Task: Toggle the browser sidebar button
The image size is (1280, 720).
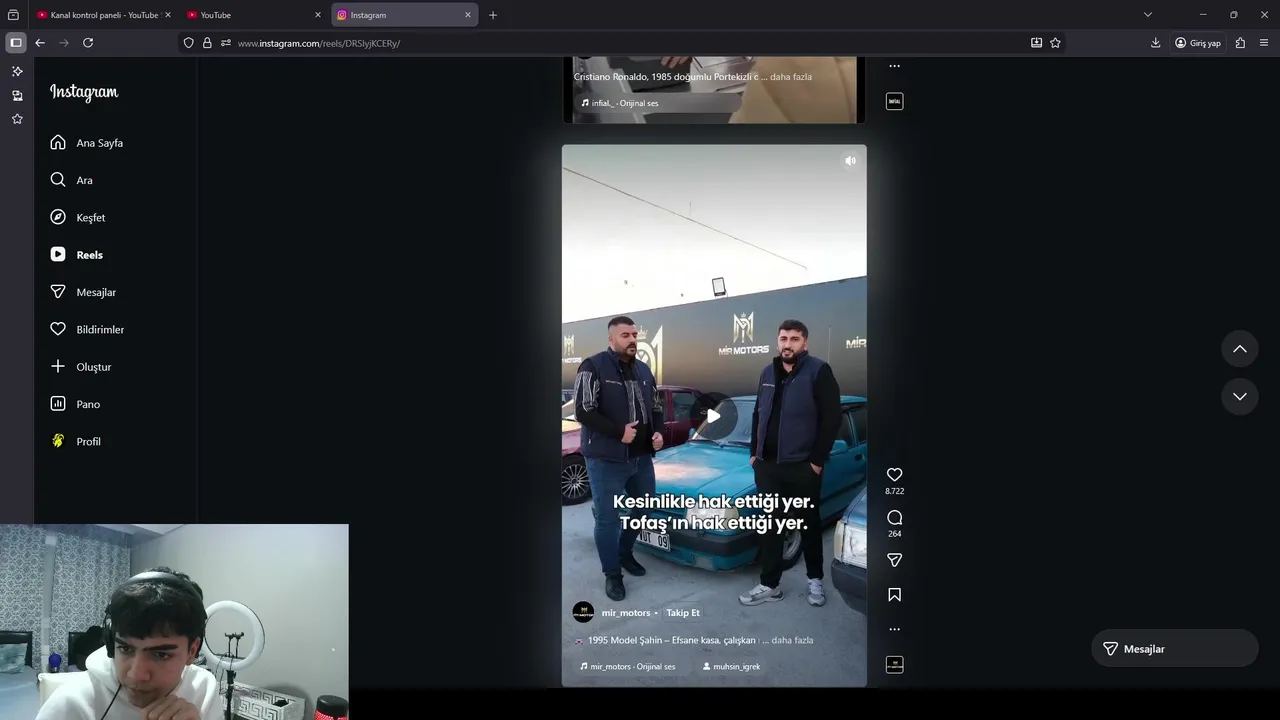Action: [x=15, y=43]
